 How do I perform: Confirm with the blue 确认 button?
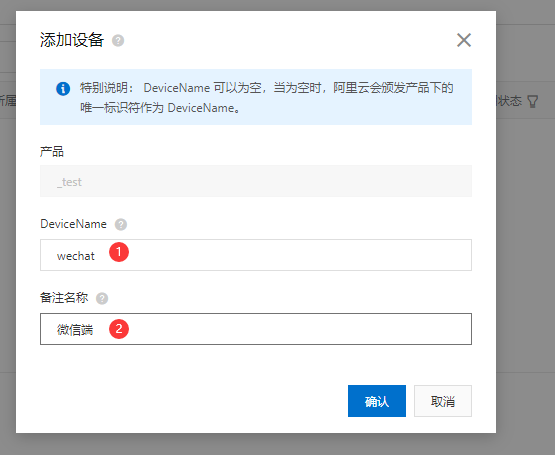point(377,401)
